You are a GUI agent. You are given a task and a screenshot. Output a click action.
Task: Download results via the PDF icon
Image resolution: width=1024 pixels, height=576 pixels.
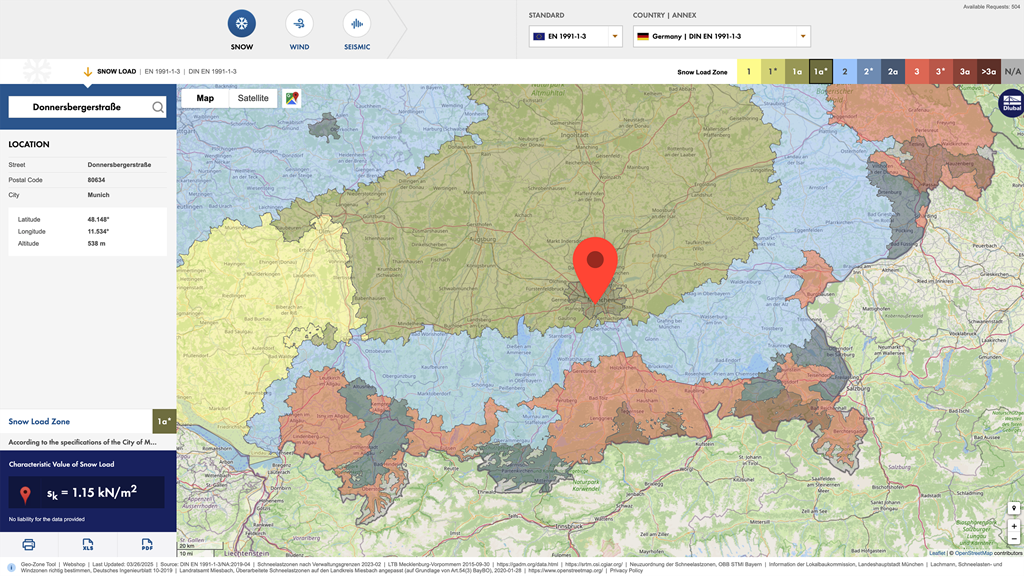pyautogui.click(x=146, y=544)
